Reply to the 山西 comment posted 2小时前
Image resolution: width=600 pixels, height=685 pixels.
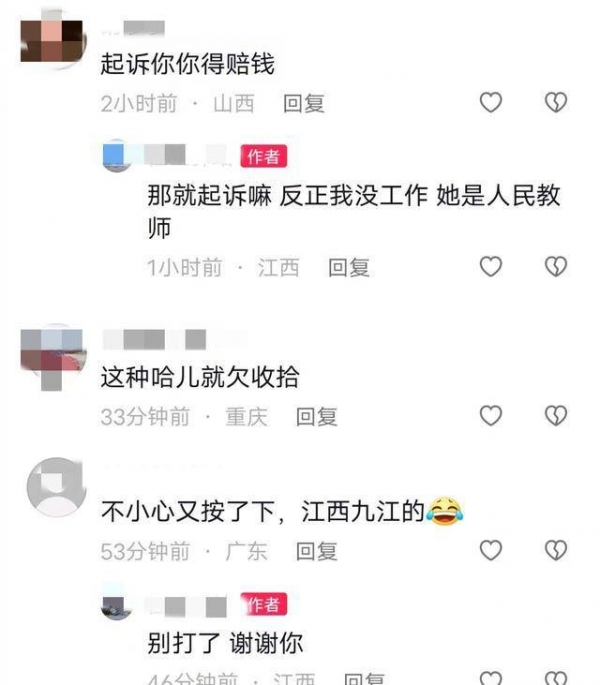tap(304, 104)
